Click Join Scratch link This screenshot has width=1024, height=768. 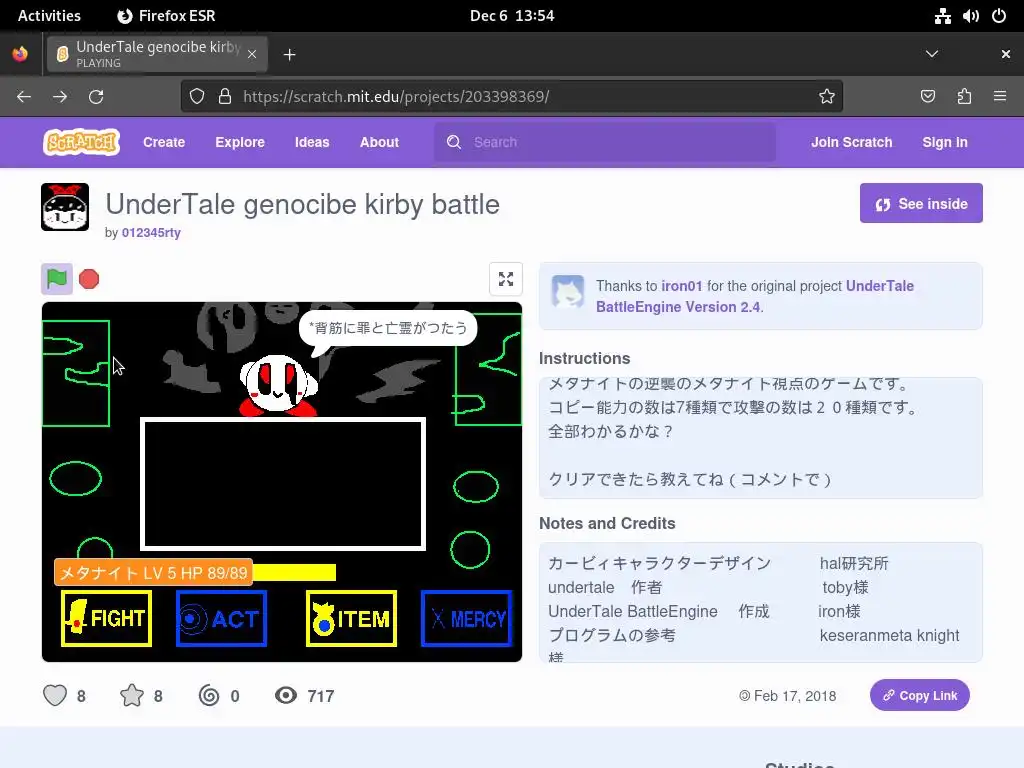[x=851, y=142]
